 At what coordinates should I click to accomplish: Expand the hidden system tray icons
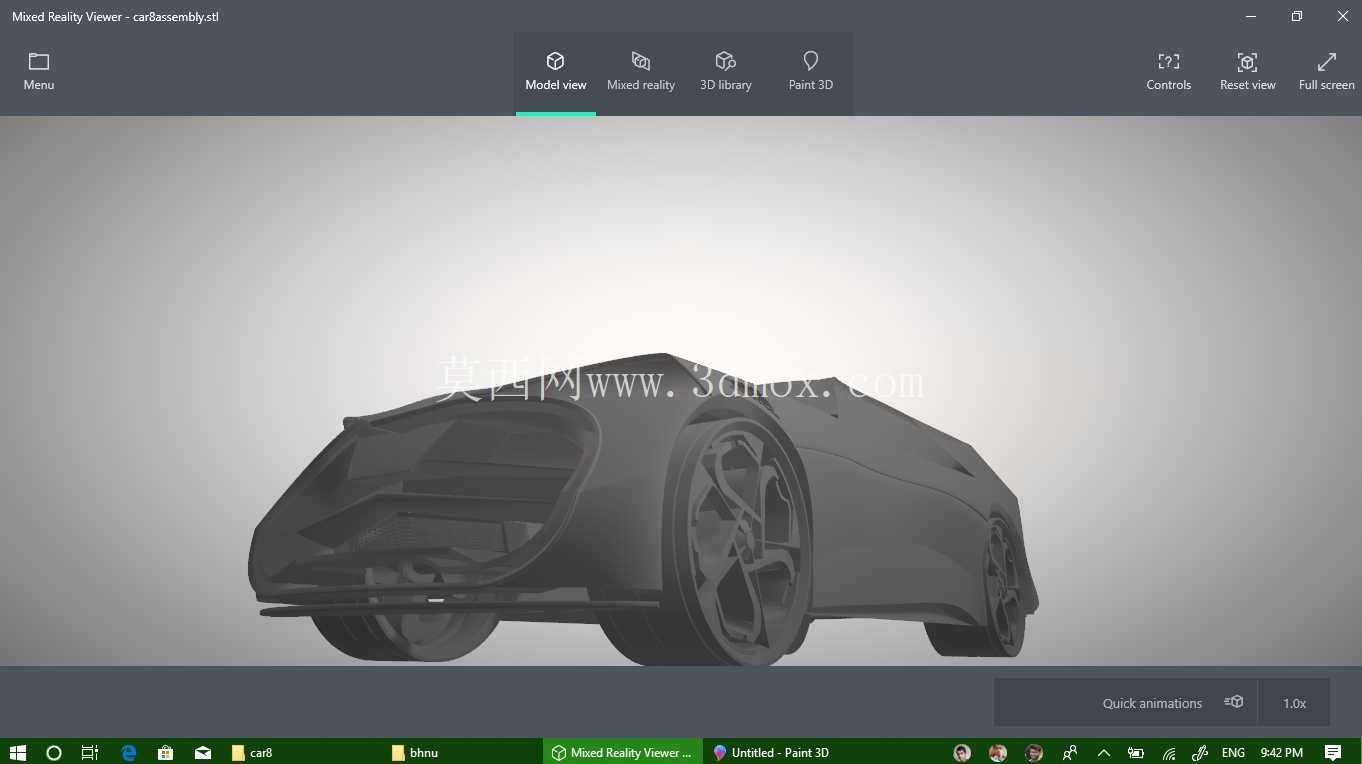coord(1103,752)
